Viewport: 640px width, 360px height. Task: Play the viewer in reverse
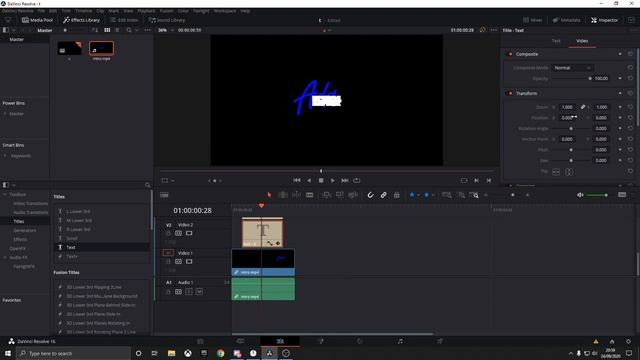[309, 180]
